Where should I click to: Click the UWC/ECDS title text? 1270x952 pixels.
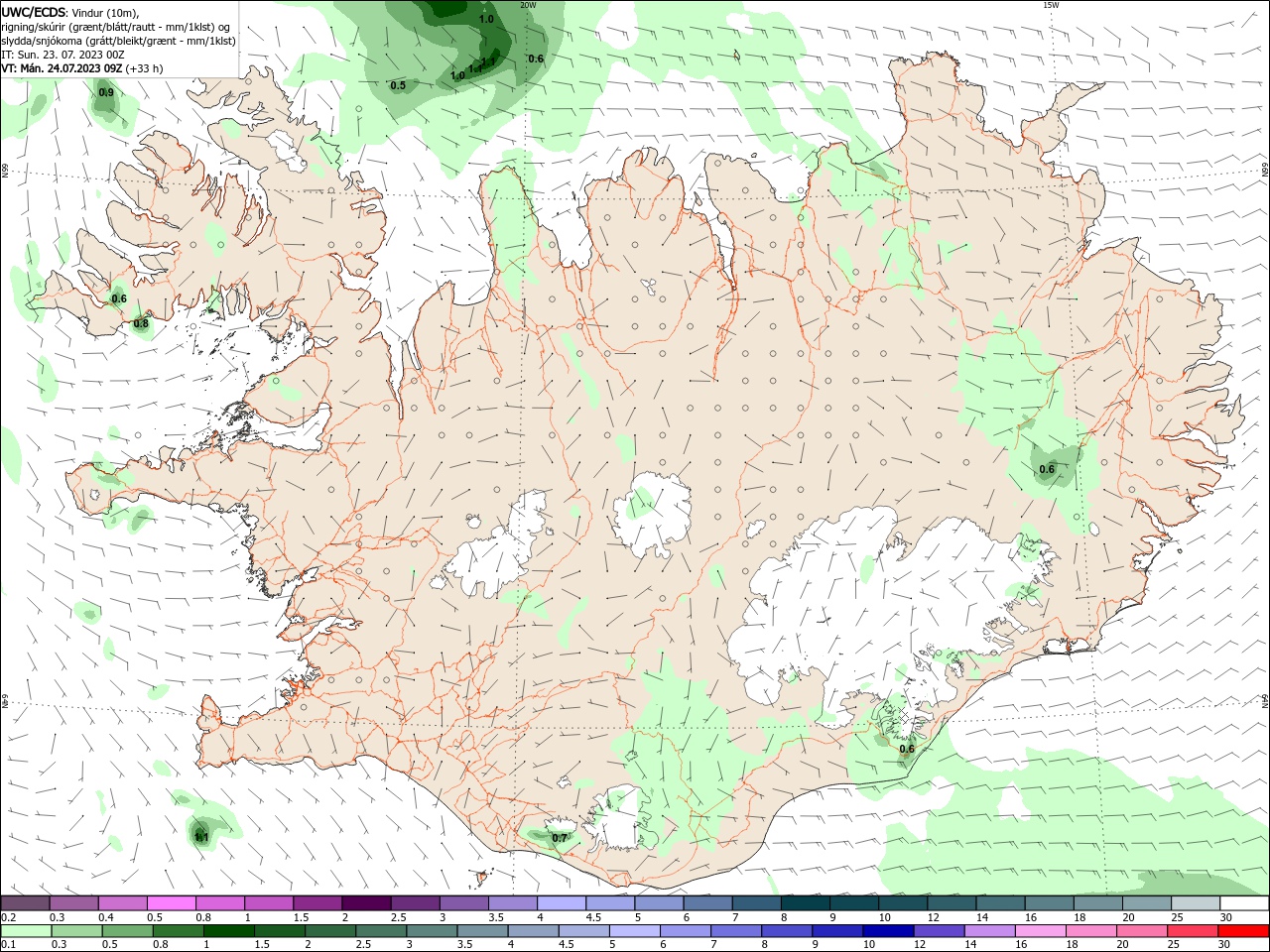coord(33,12)
